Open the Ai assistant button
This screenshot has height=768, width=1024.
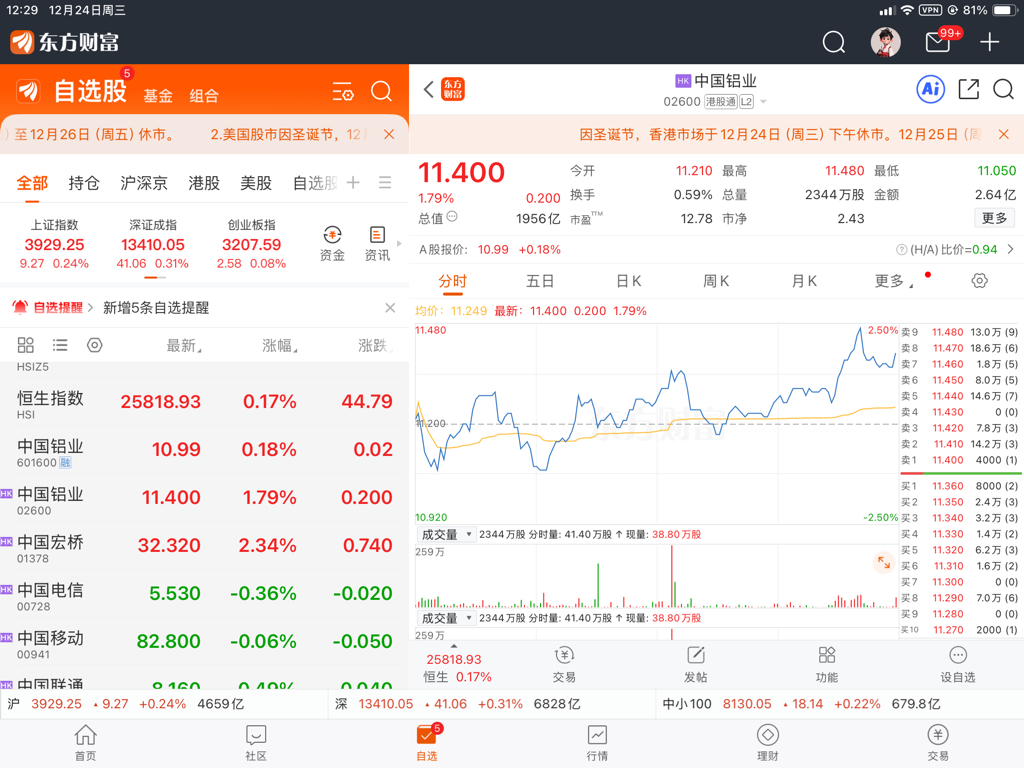[x=931, y=89]
